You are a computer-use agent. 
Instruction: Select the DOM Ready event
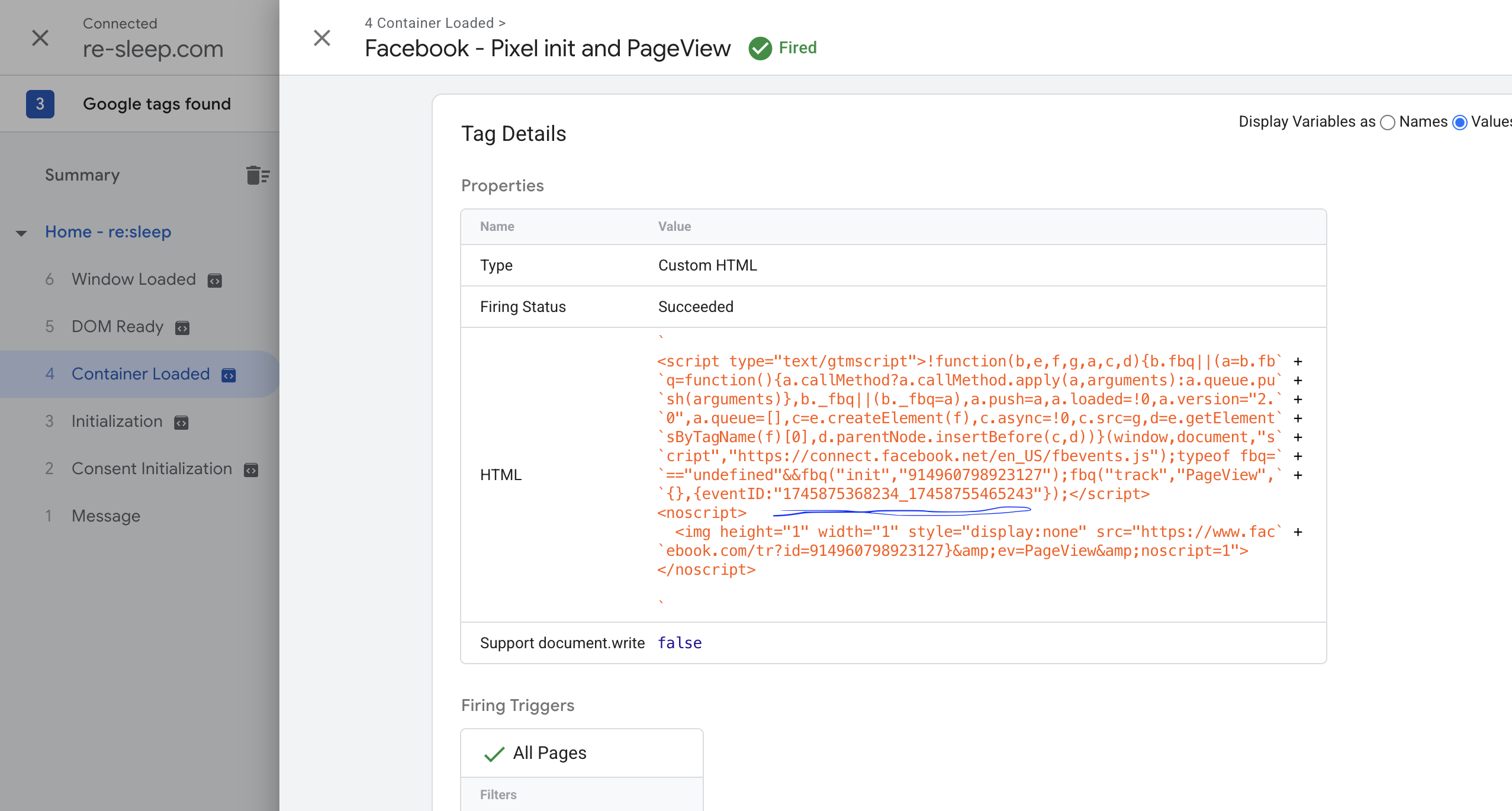coord(117,326)
